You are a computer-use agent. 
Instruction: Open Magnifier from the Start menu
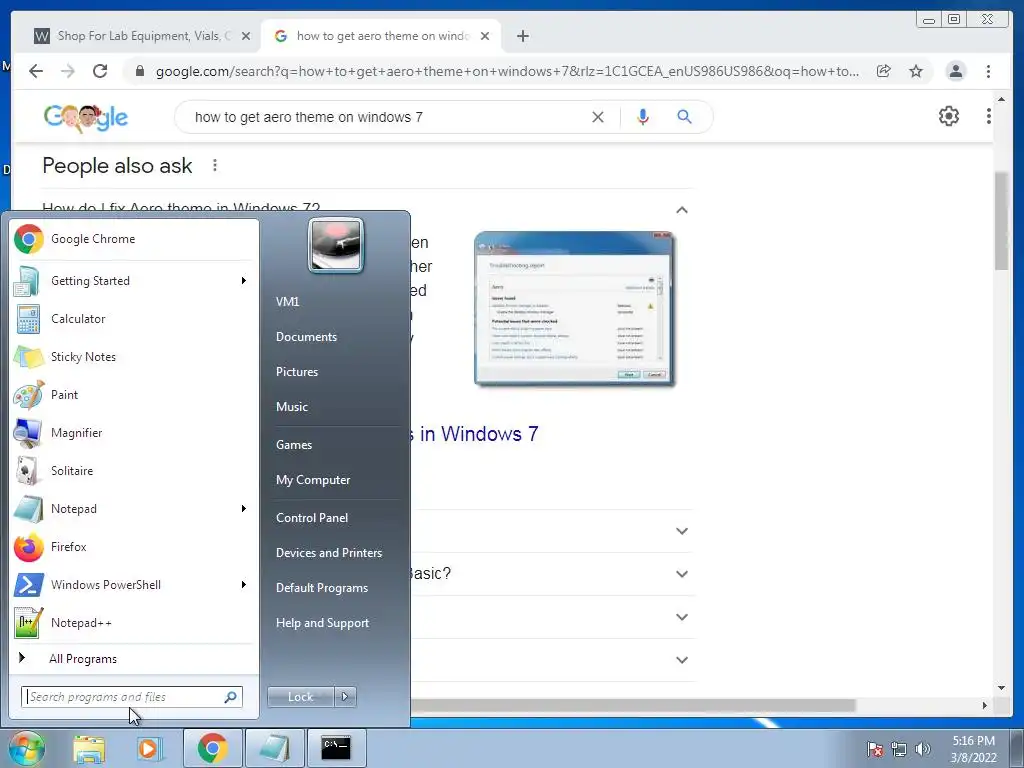point(133,432)
